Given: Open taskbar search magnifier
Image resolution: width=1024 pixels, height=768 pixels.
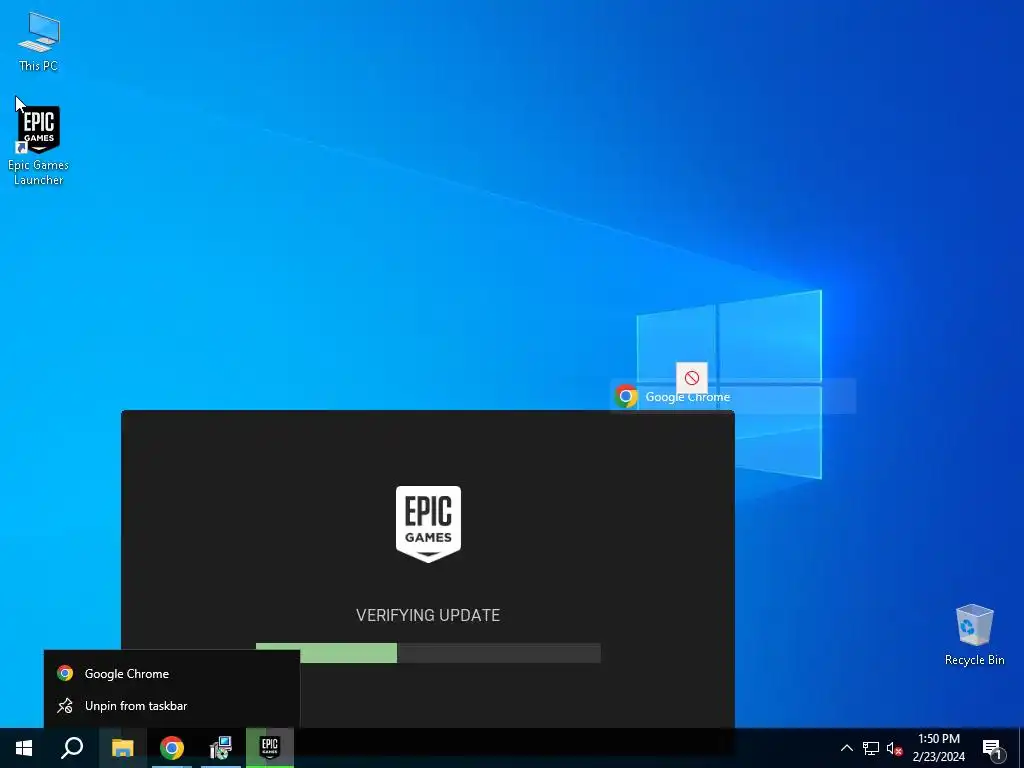Looking at the screenshot, I should pyautogui.click(x=72, y=748).
